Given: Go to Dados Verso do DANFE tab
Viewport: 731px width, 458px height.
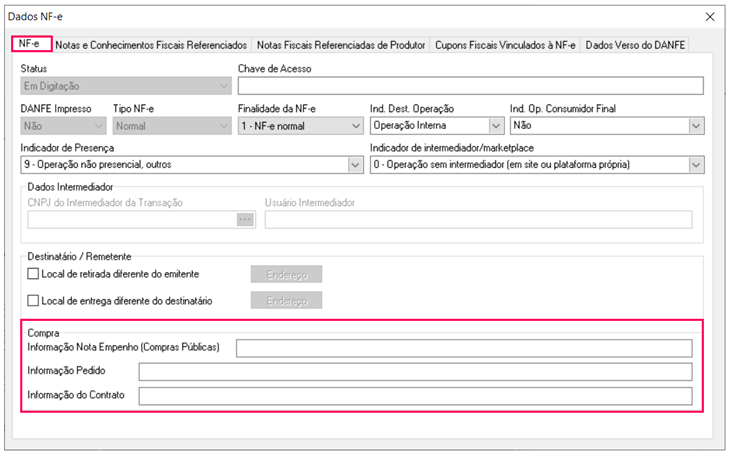Looking at the screenshot, I should click(x=636, y=45).
